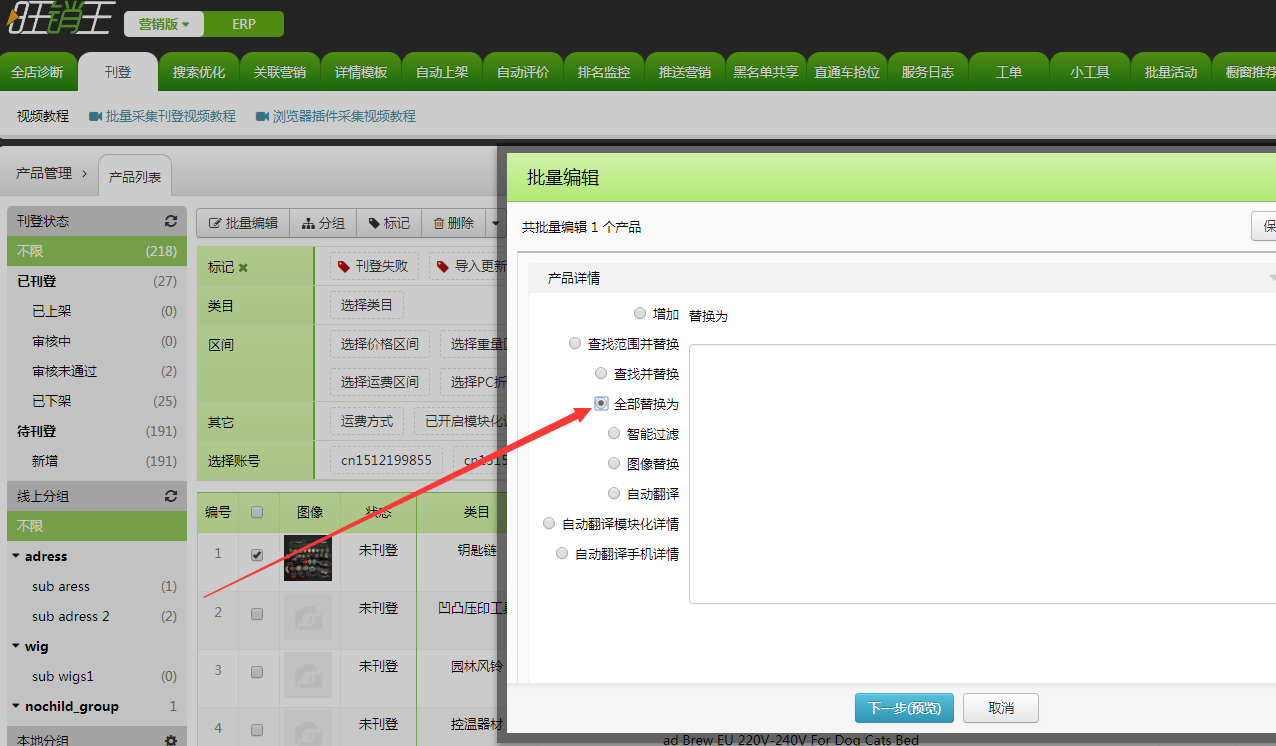Click the 批量采集刊登视频教程 video icon
The width and height of the screenshot is (1276, 746).
point(96,116)
